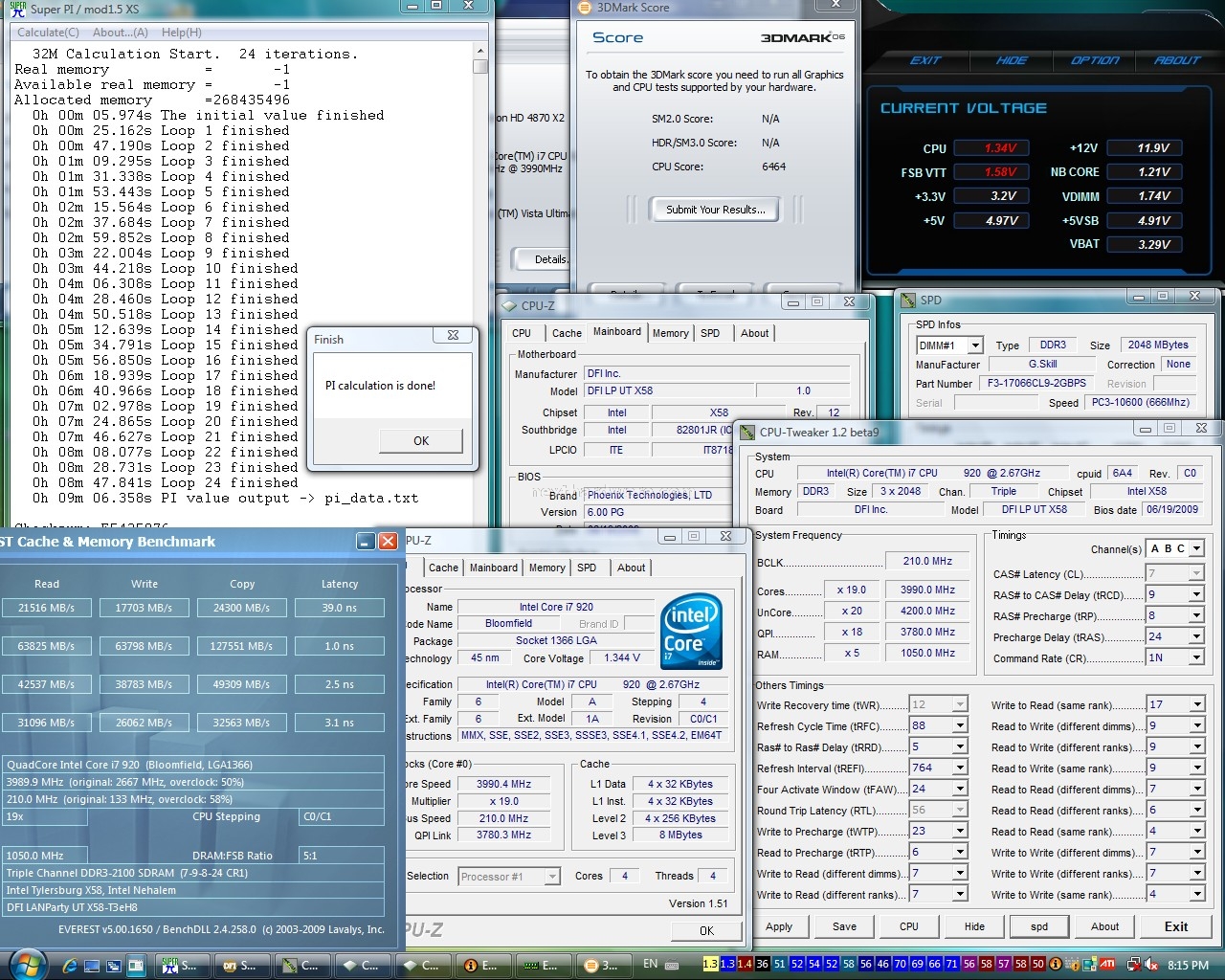Open the muted volume tray icon

(1150, 965)
